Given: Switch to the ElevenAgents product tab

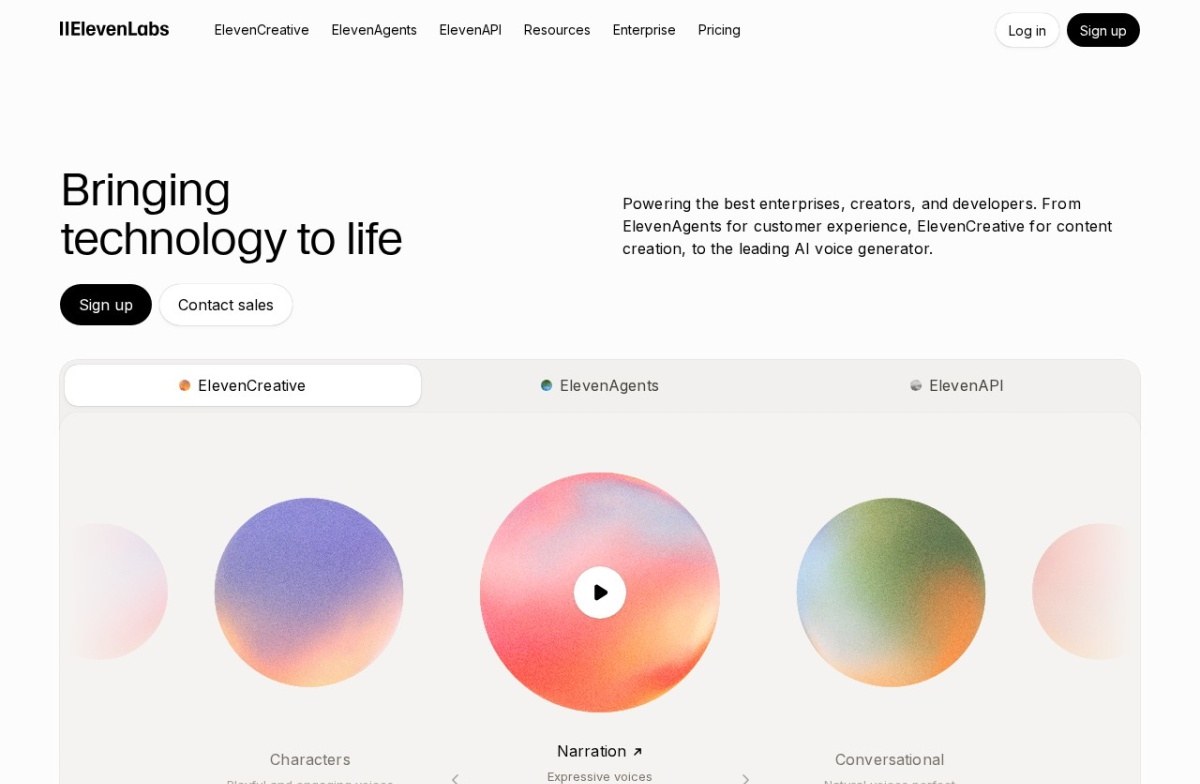Looking at the screenshot, I should tap(600, 386).
